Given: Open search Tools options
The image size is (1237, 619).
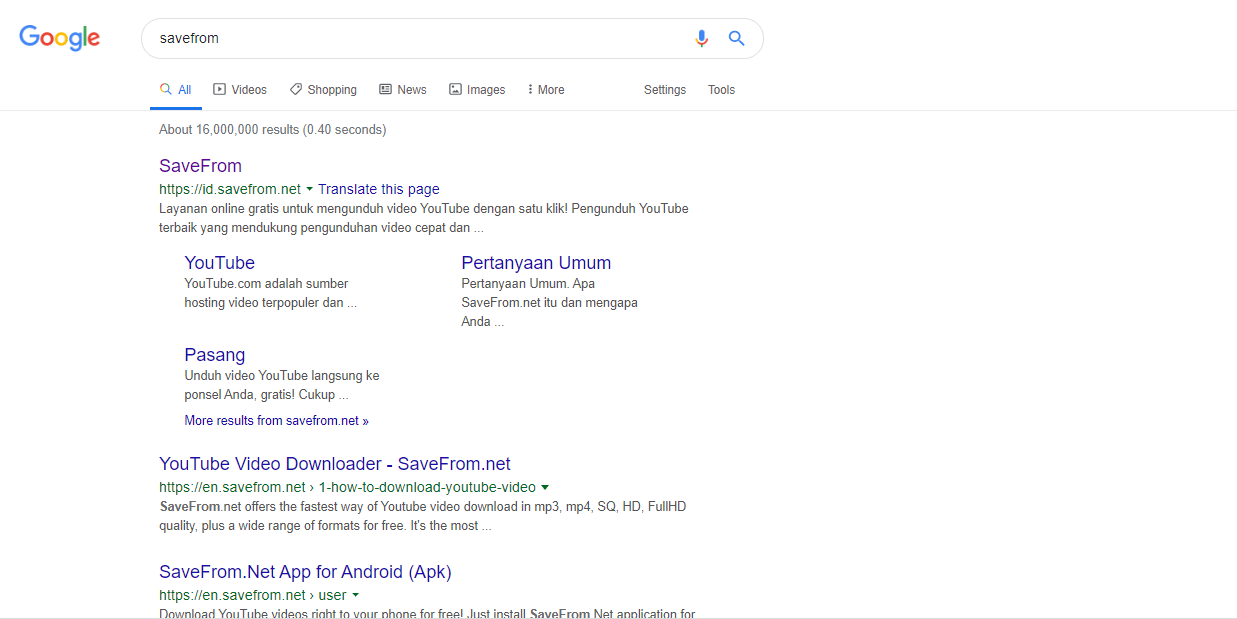Looking at the screenshot, I should 721,90.
